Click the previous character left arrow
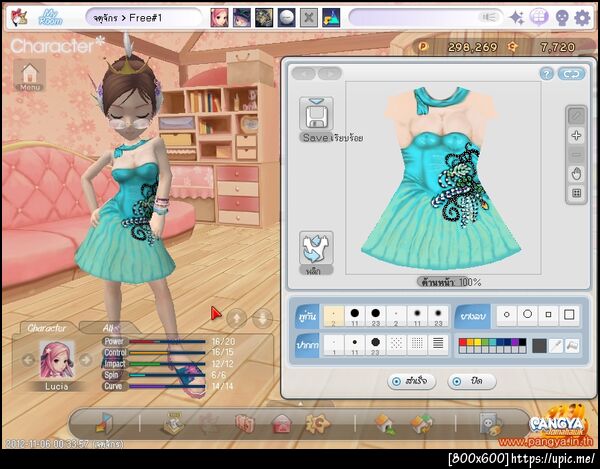The image size is (600, 469). pyautogui.click(x=28, y=360)
